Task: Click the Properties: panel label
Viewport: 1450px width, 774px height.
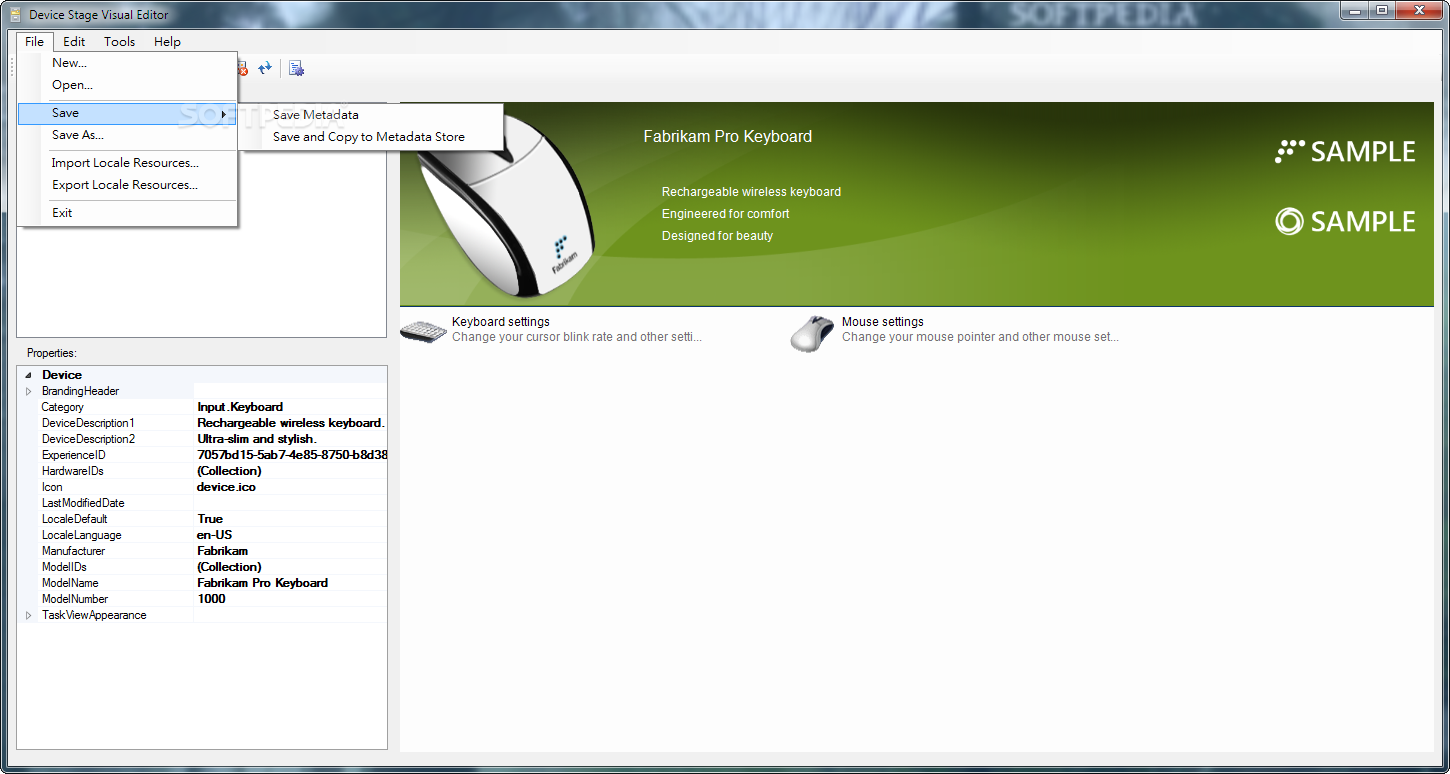Action: (52, 353)
